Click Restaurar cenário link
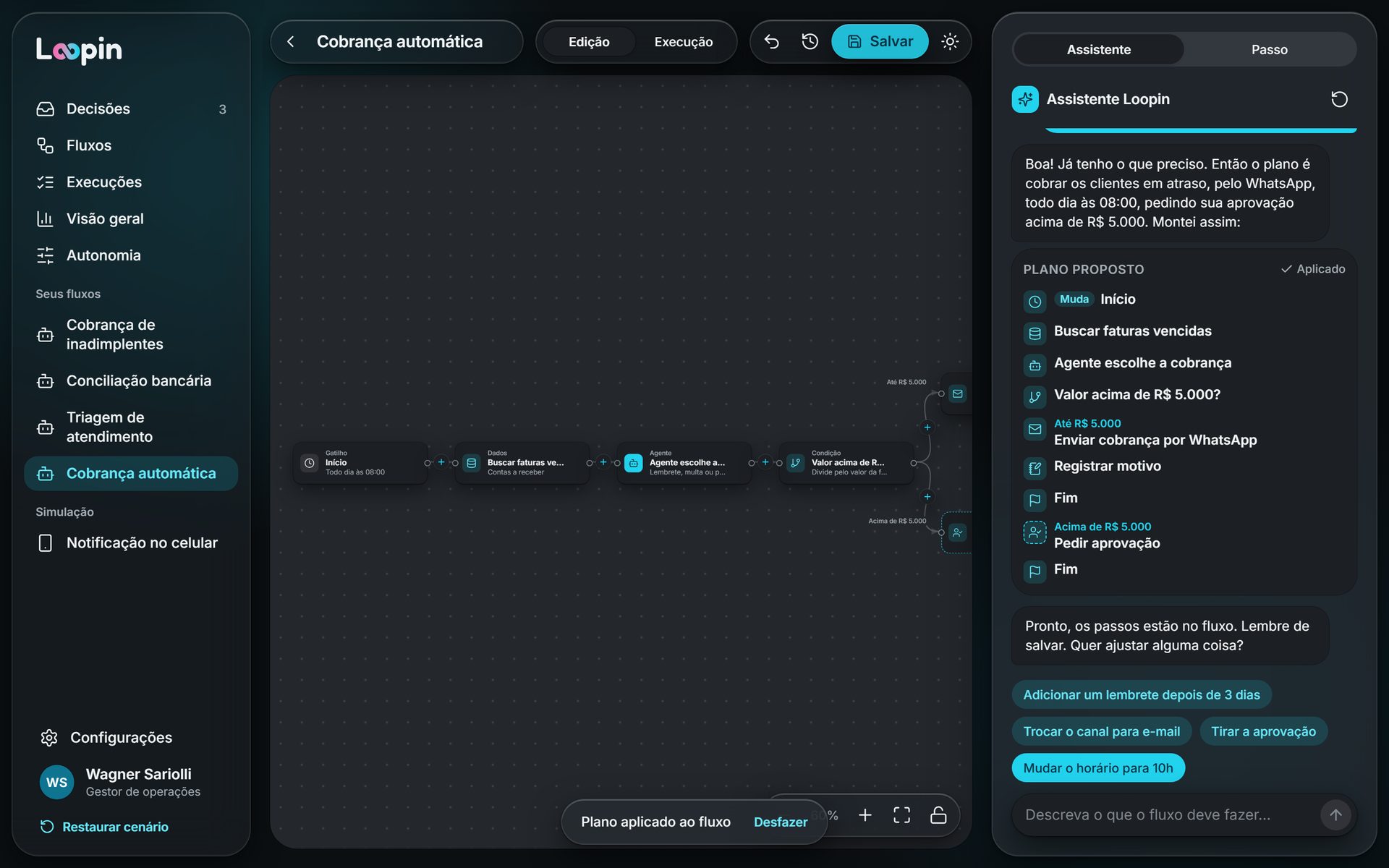The height and width of the screenshot is (868, 1389). [105, 827]
